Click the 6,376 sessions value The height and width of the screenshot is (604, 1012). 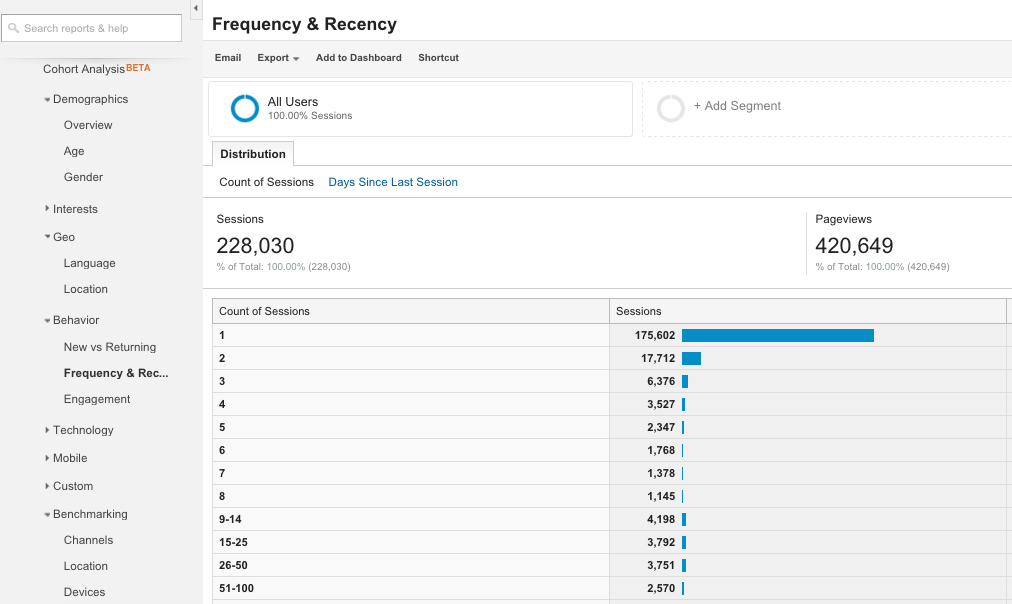tap(661, 381)
